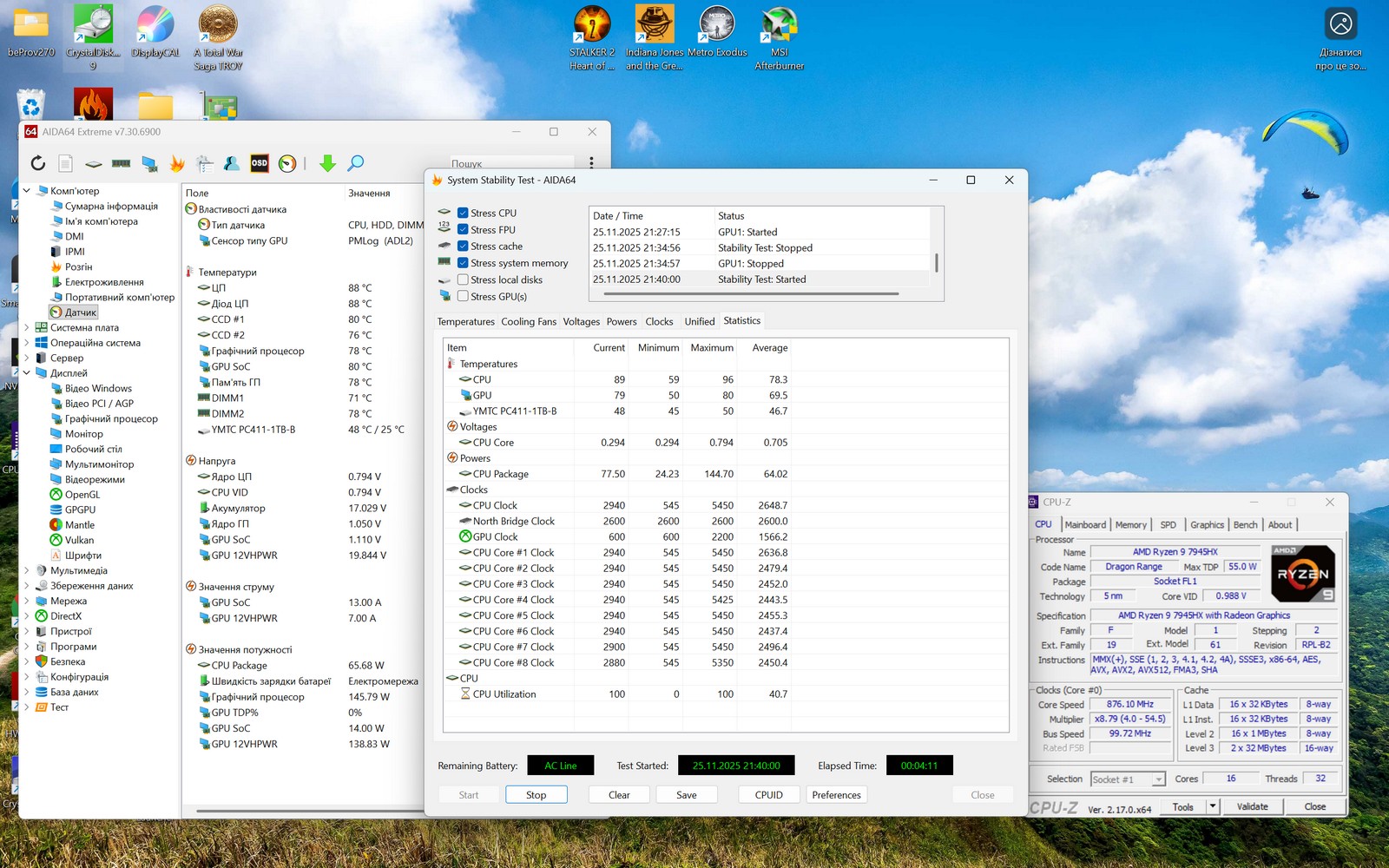
Task: Open the Mainboard tab in CPU-Z
Action: [1085, 524]
